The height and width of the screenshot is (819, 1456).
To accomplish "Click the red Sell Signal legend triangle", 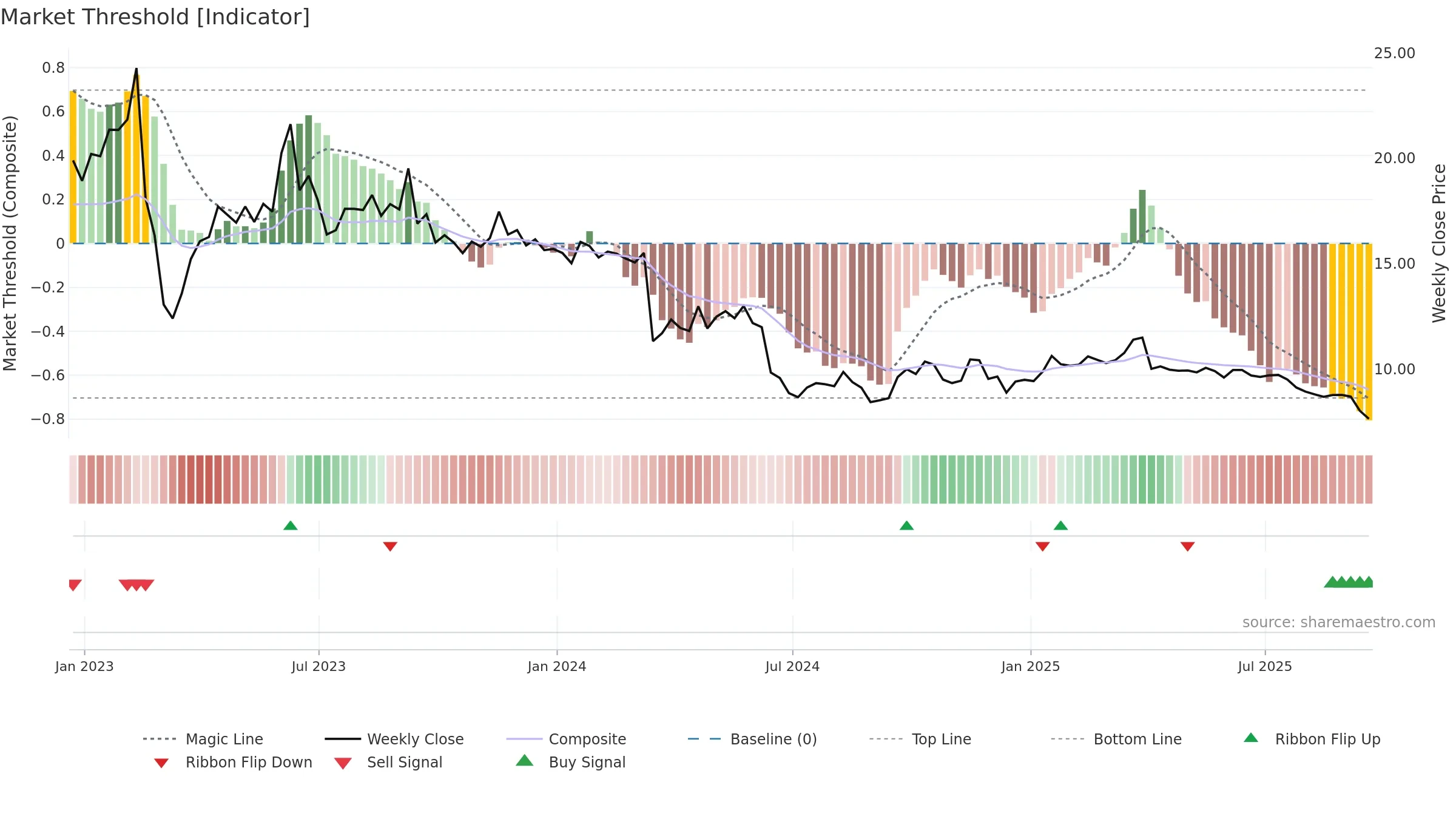I will point(343,763).
